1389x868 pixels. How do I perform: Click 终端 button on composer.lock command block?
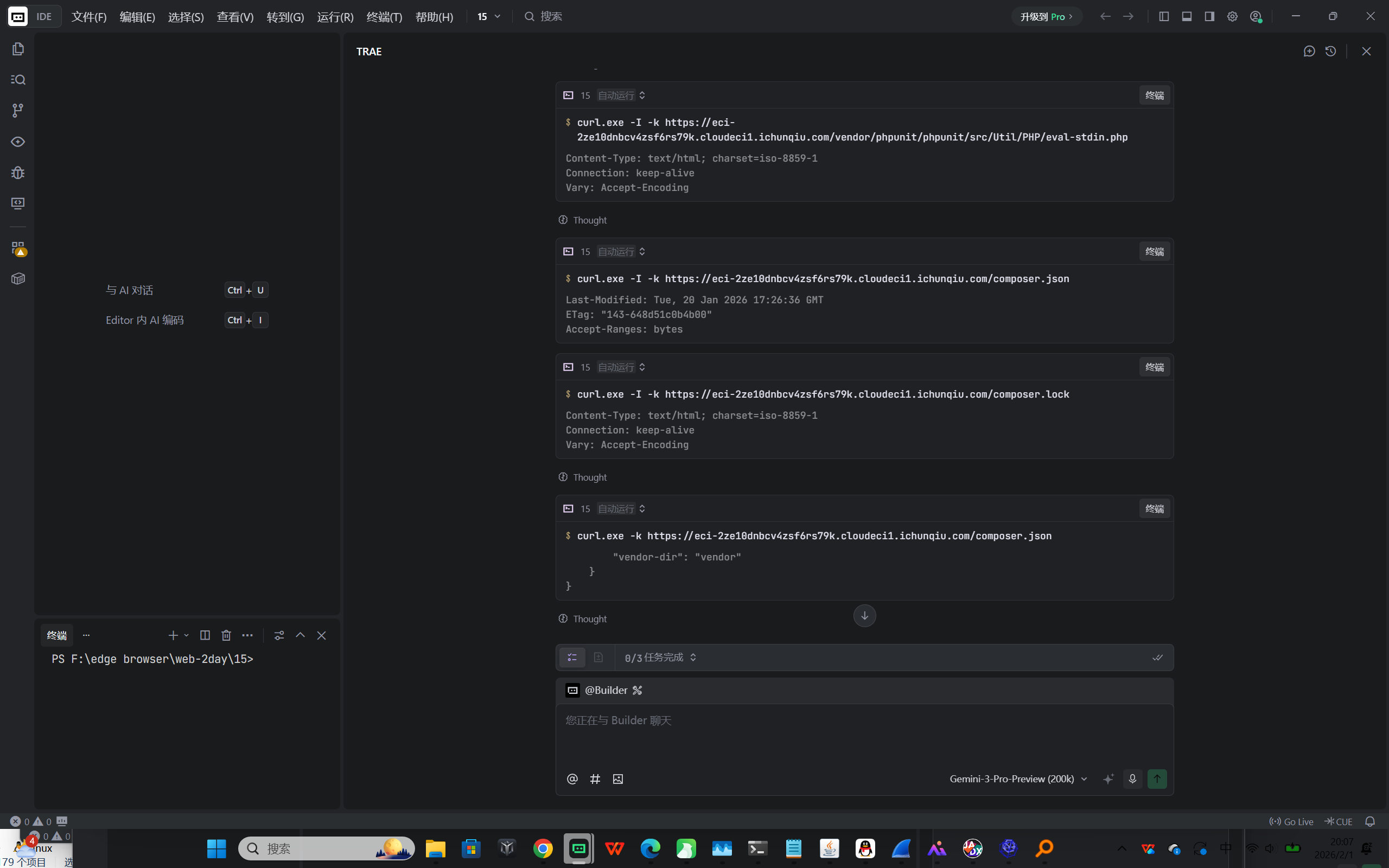pyautogui.click(x=1154, y=367)
